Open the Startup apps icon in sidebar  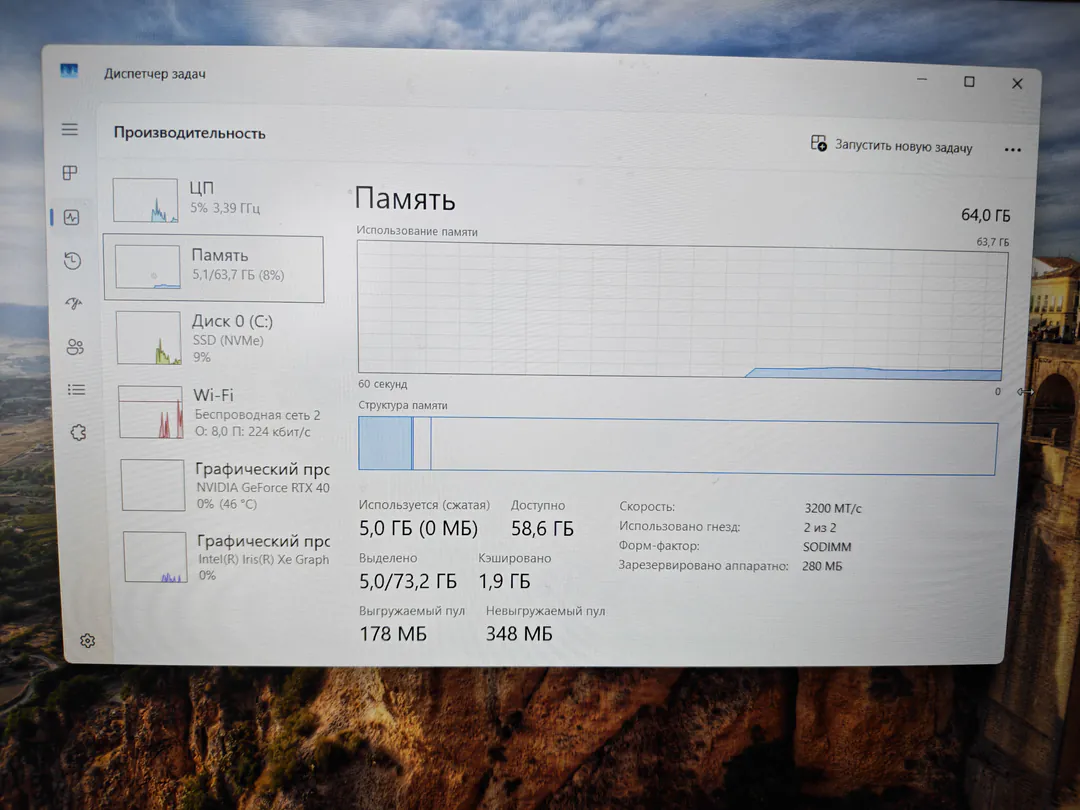pyautogui.click(x=74, y=303)
